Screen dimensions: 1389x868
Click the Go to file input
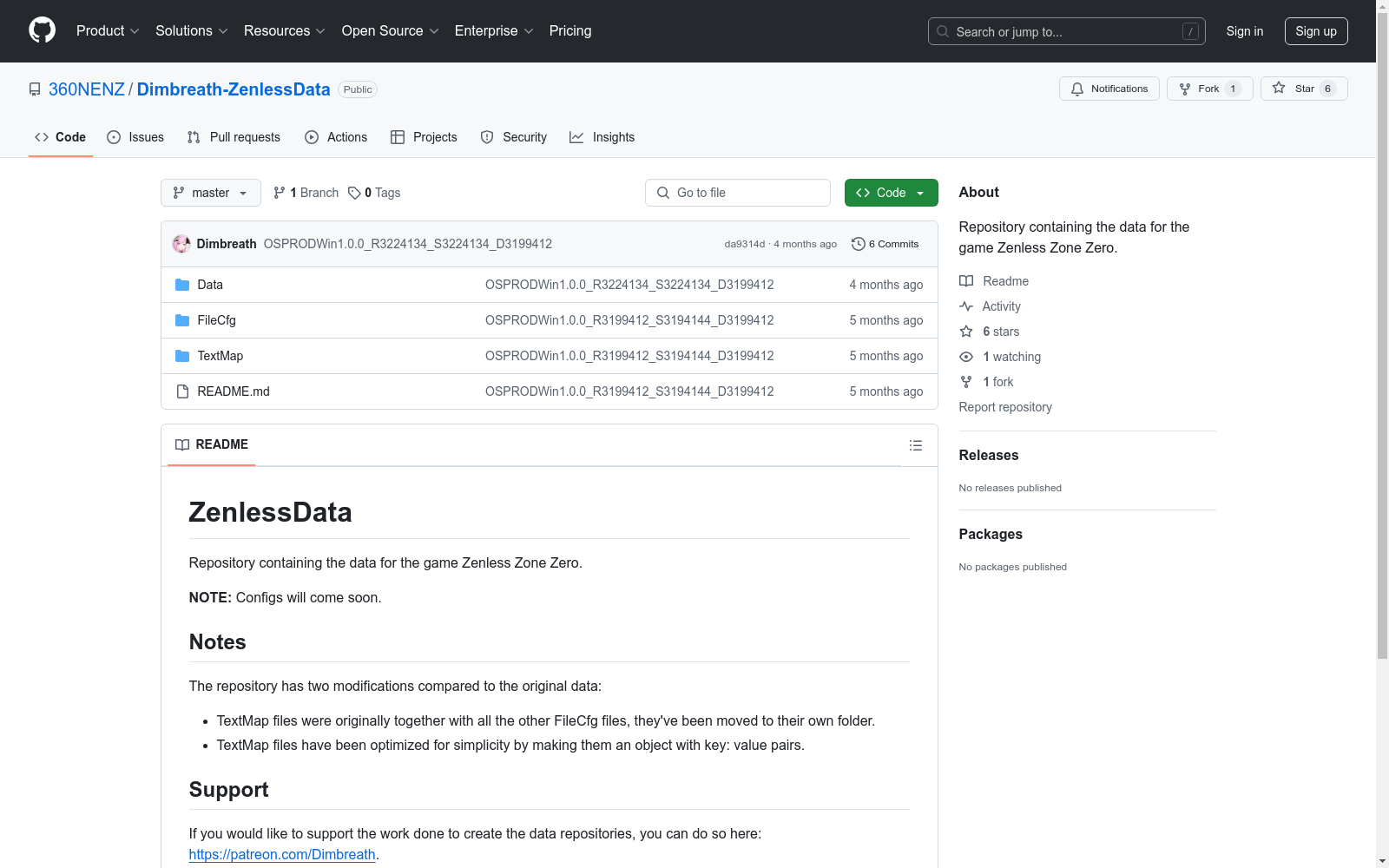pos(738,193)
